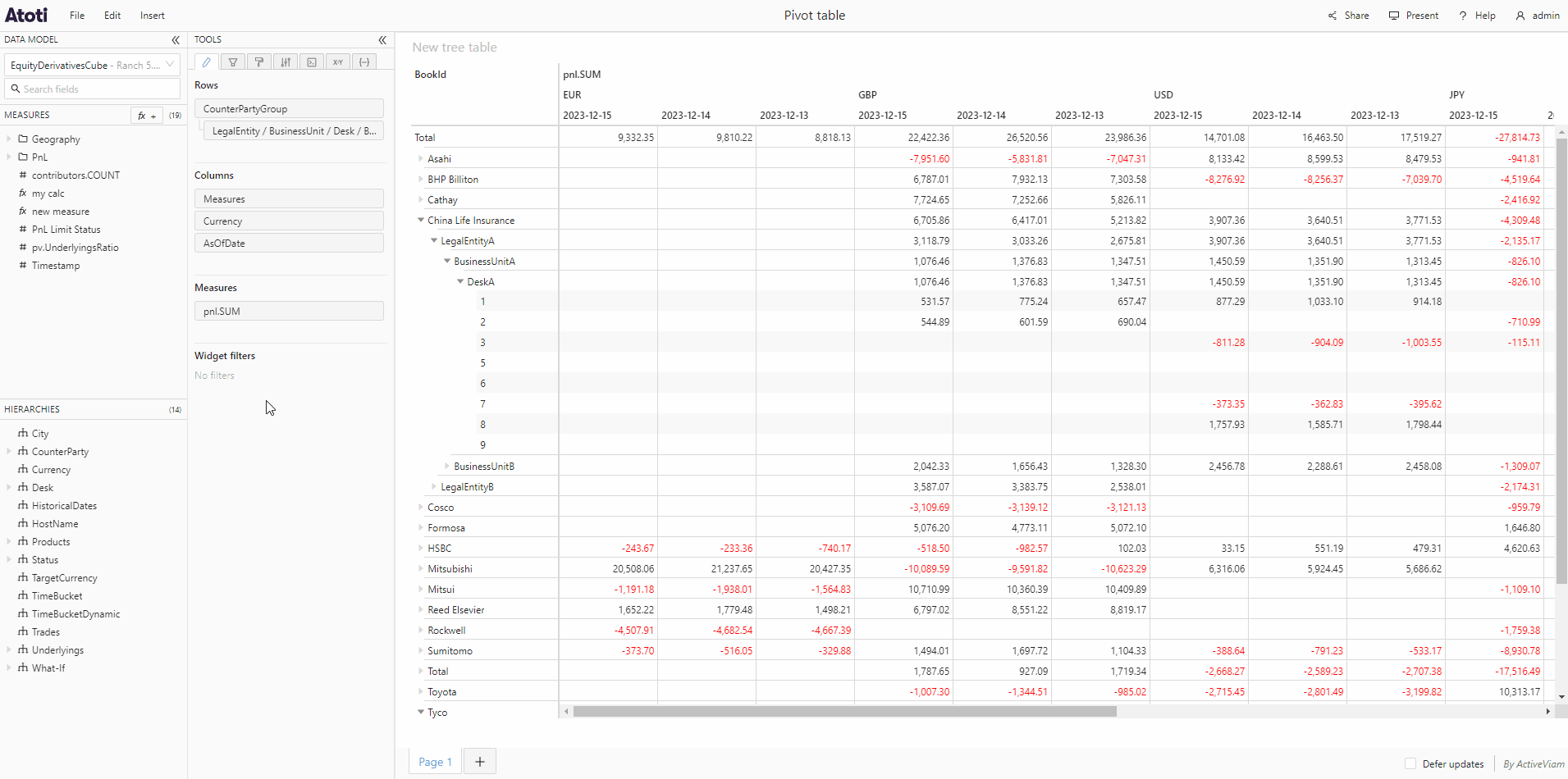Viewport: 1568px width, 779px height.
Task: Expand the PnL measures folder
Action: point(9,157)
